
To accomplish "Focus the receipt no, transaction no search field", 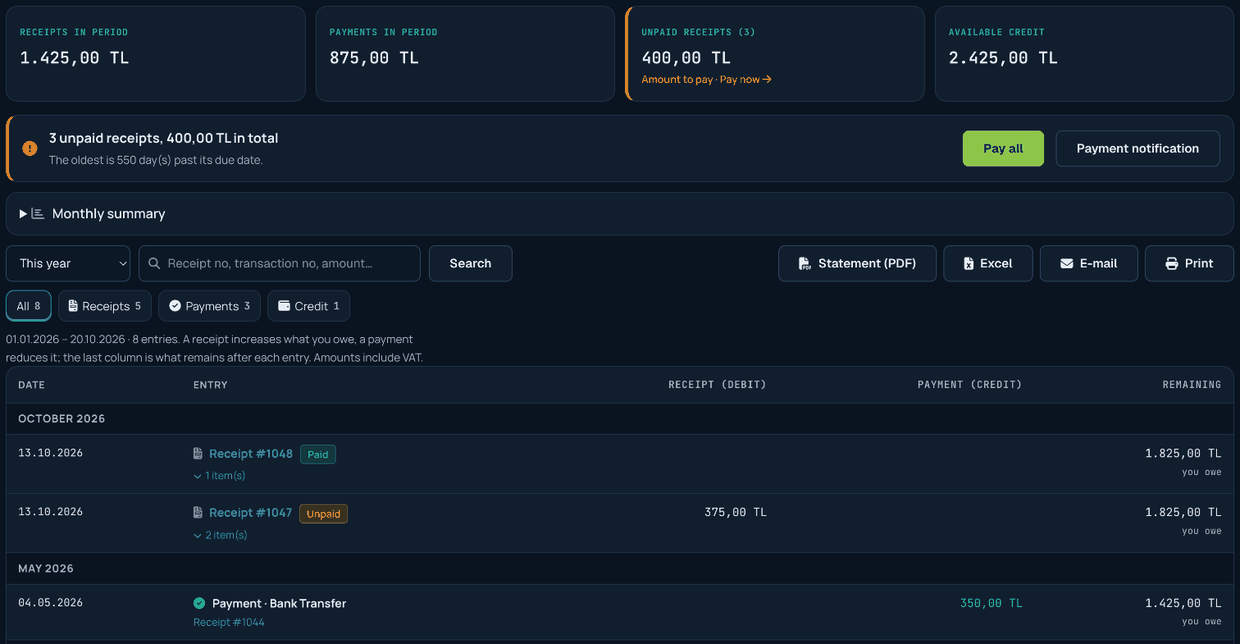I will point(280,263).
